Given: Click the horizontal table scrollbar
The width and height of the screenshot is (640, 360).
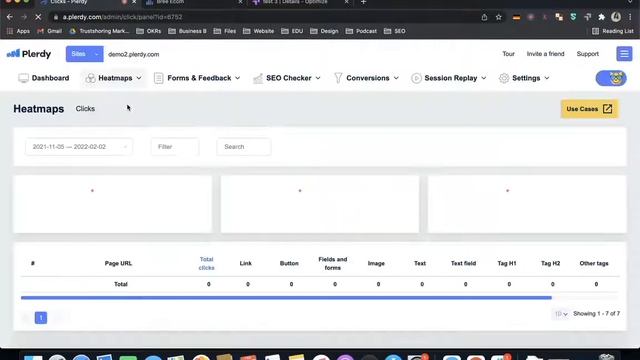Looking at the screenshot, I should (x=286, y=298).
